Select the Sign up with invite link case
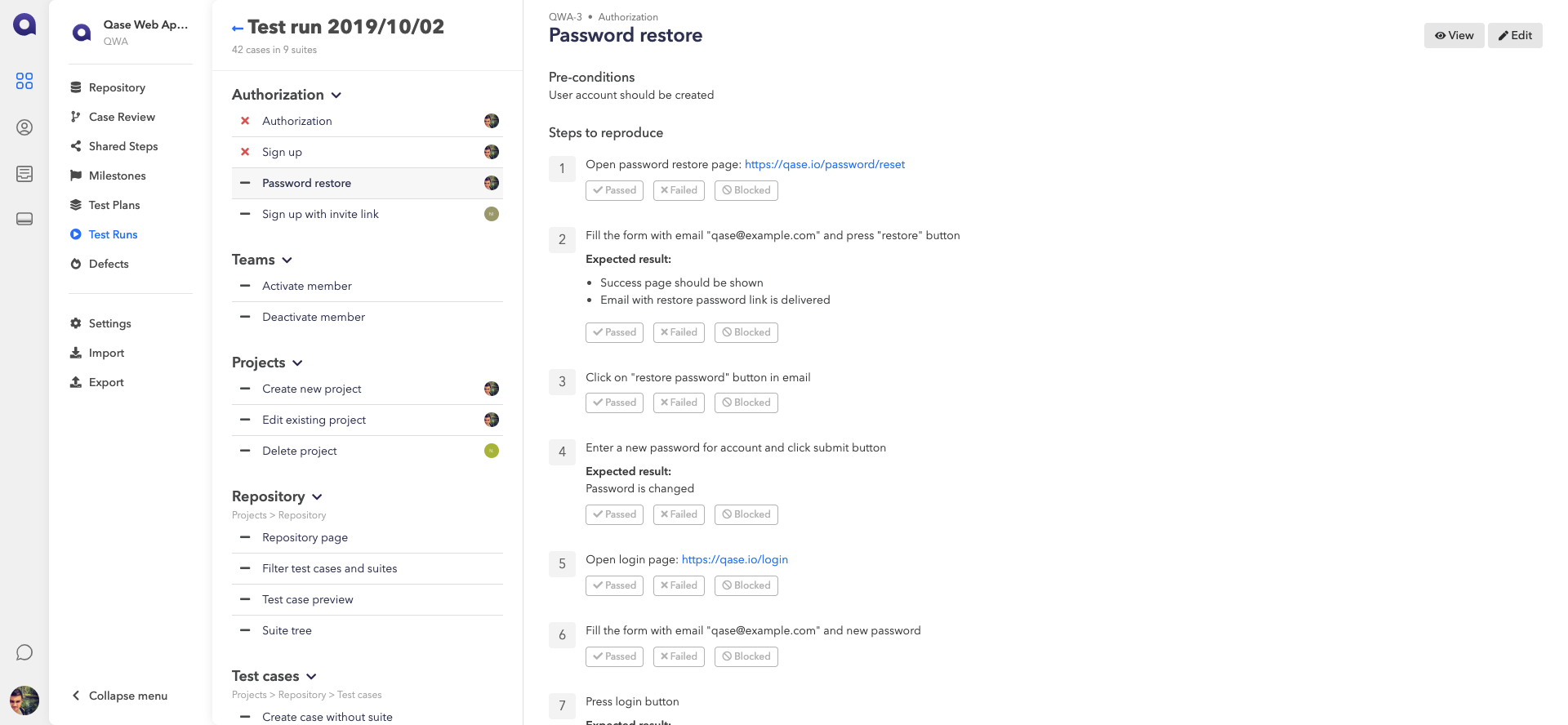Screen dimensions: 1568x725 click(320, 214)
